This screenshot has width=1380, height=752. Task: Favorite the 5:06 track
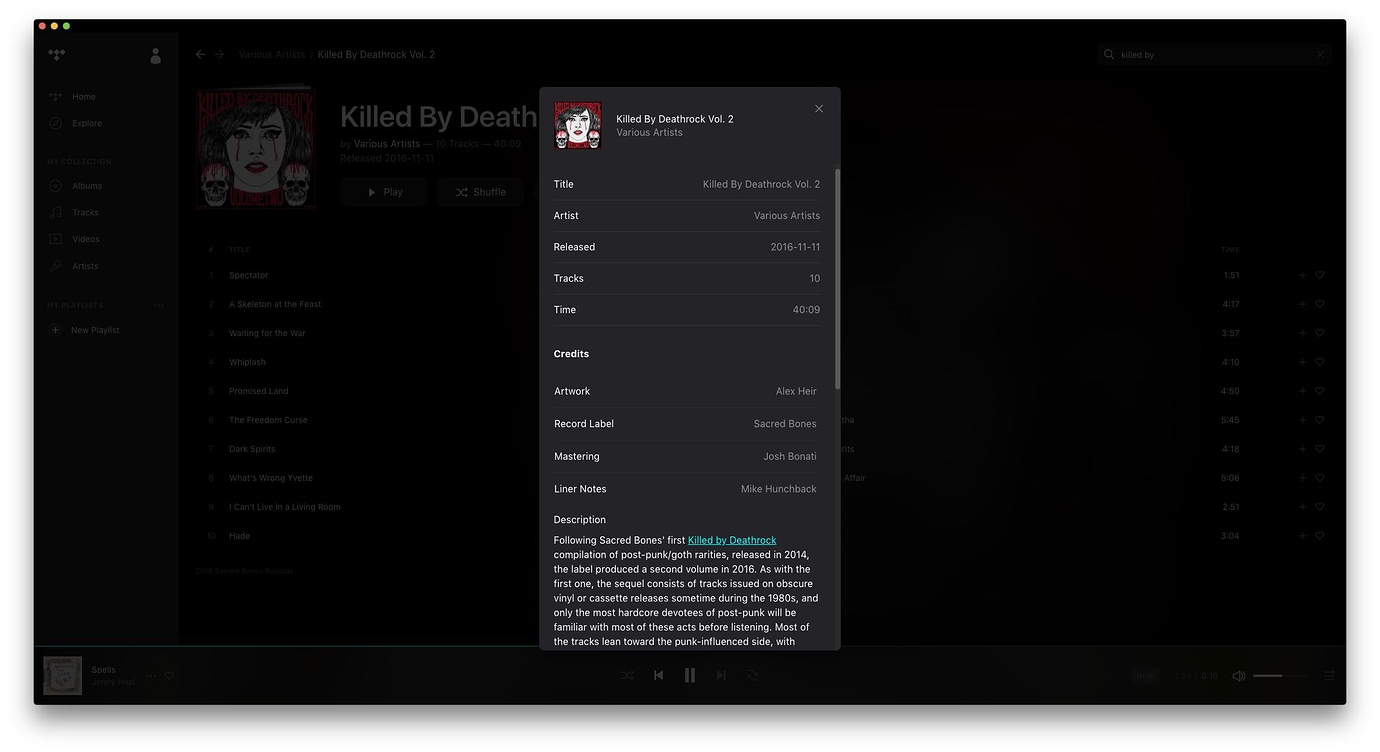coord(1320,478)
